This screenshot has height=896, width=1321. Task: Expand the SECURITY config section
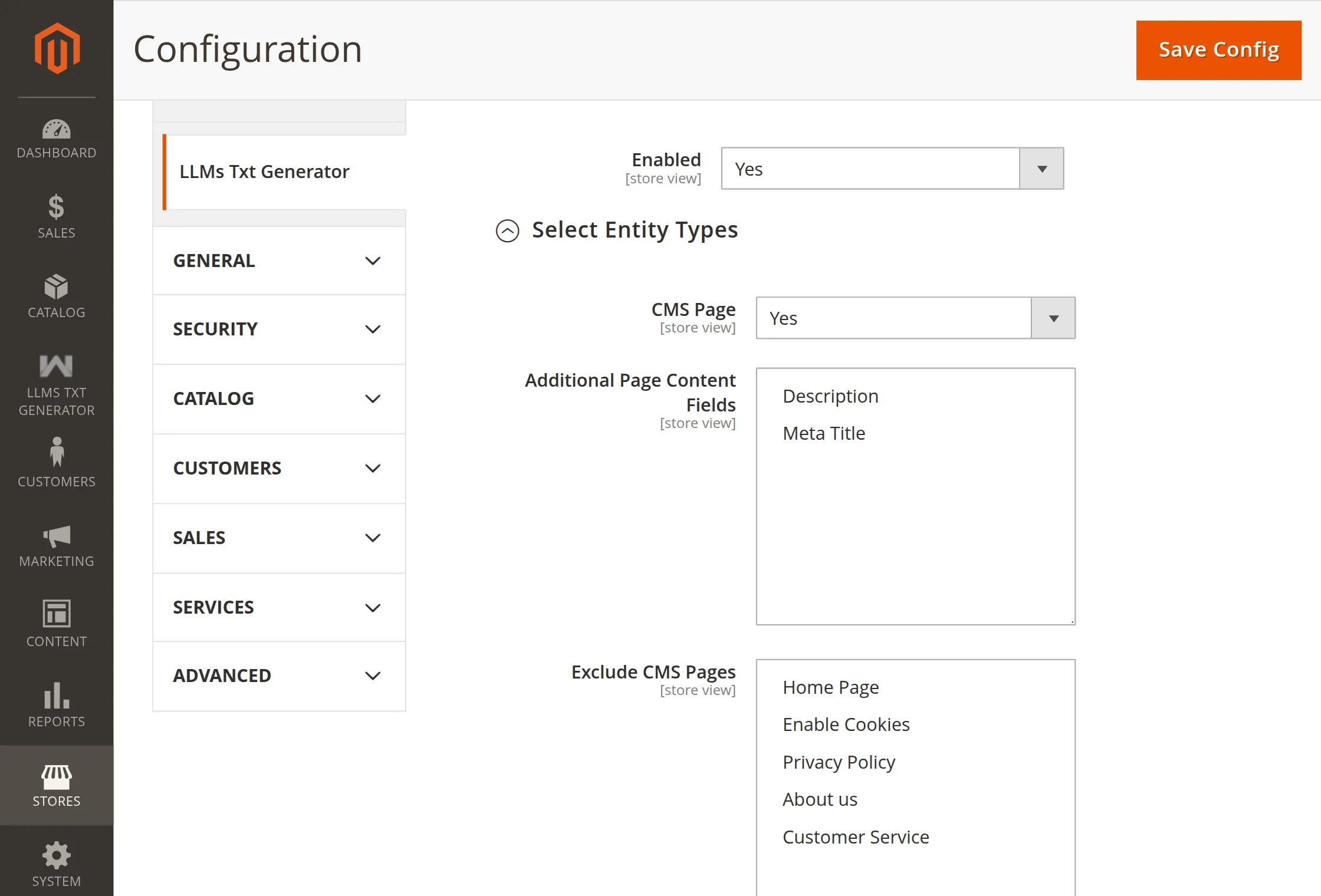click(279, 329)
